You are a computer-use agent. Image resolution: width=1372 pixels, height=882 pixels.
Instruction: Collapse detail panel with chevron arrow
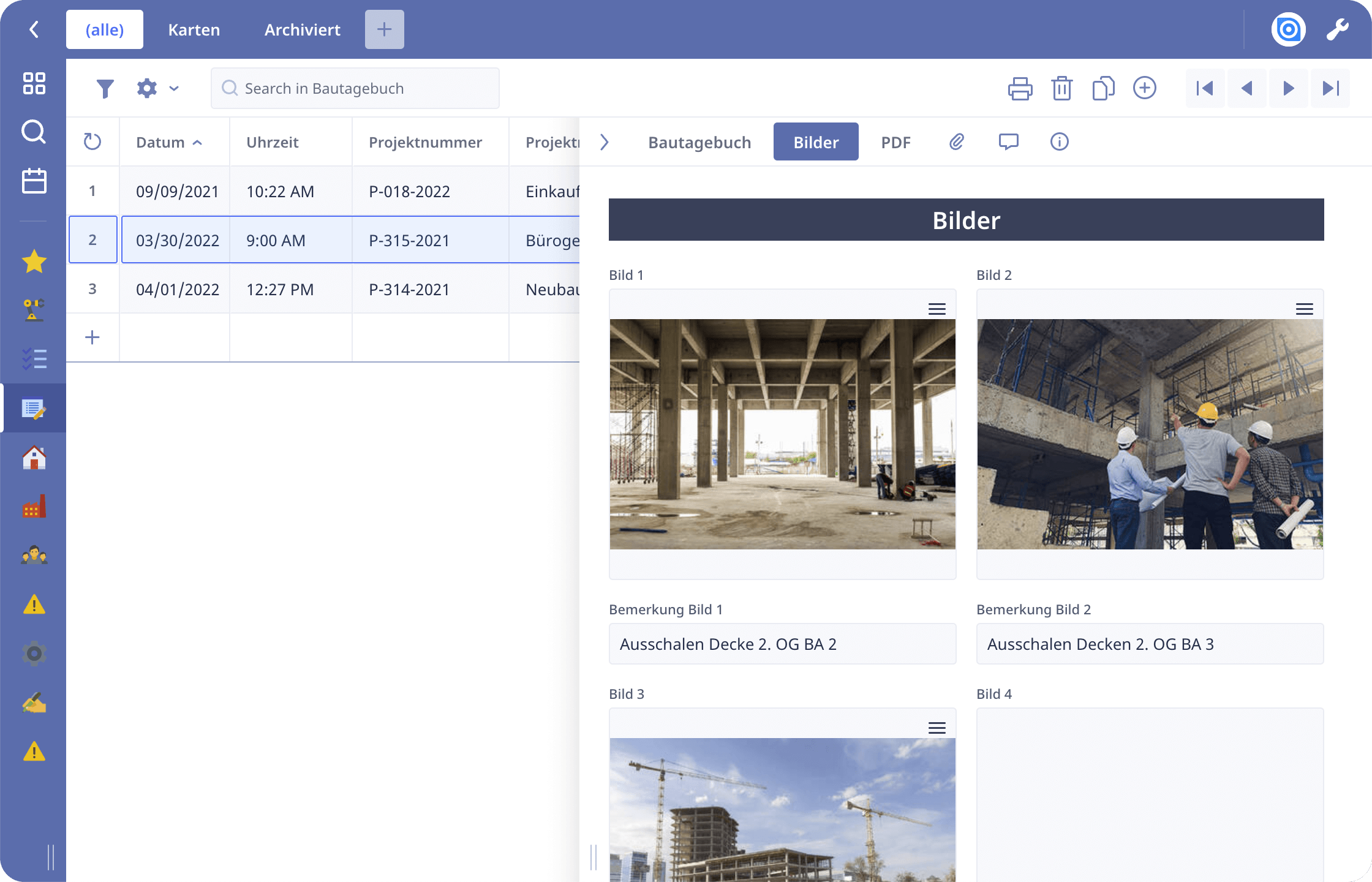coord(605,142)
